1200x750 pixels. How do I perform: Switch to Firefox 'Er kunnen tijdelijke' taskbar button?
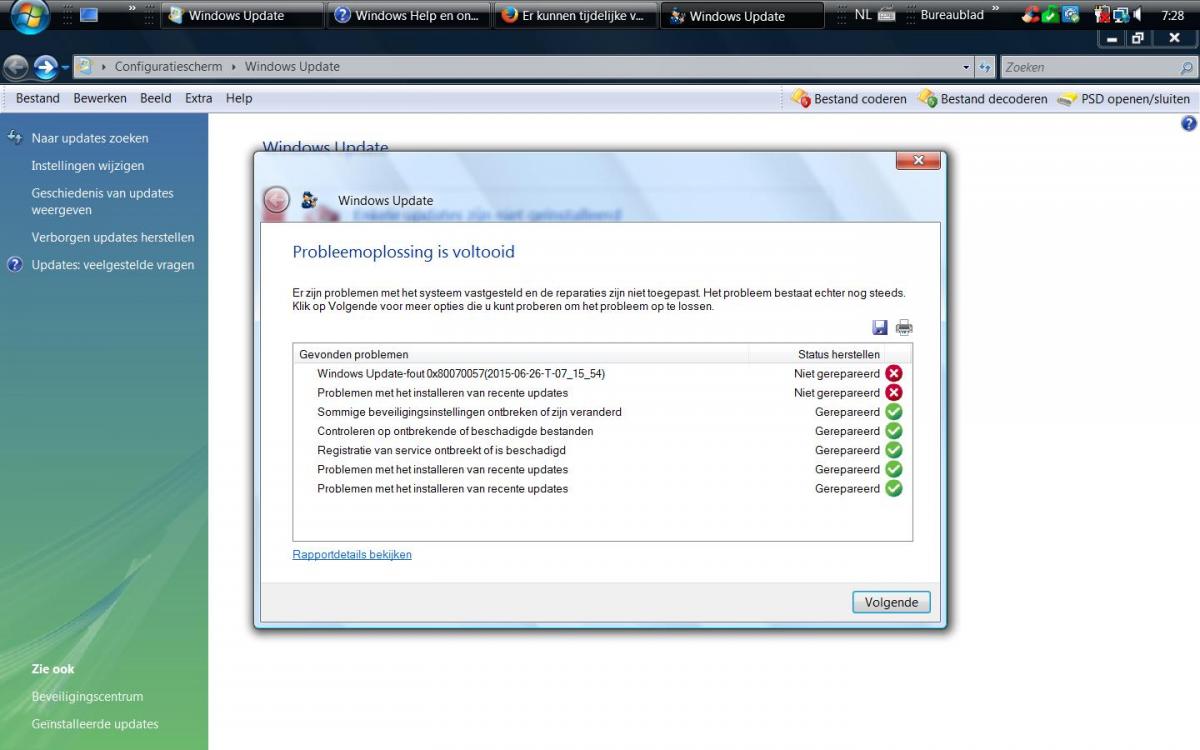(x=576, y=15)
